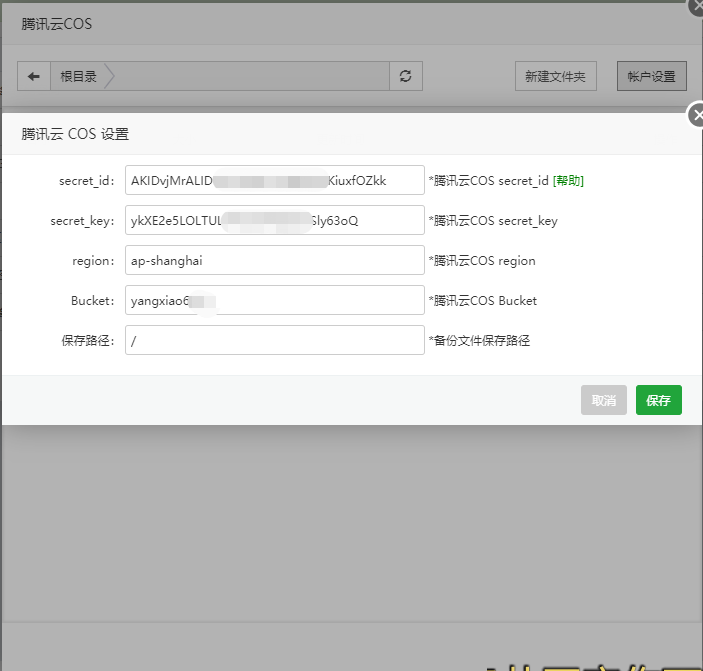Select the secret_id: field label
Image resolution: width=703 pixels, height=671 pixels.
click(87, 181)
